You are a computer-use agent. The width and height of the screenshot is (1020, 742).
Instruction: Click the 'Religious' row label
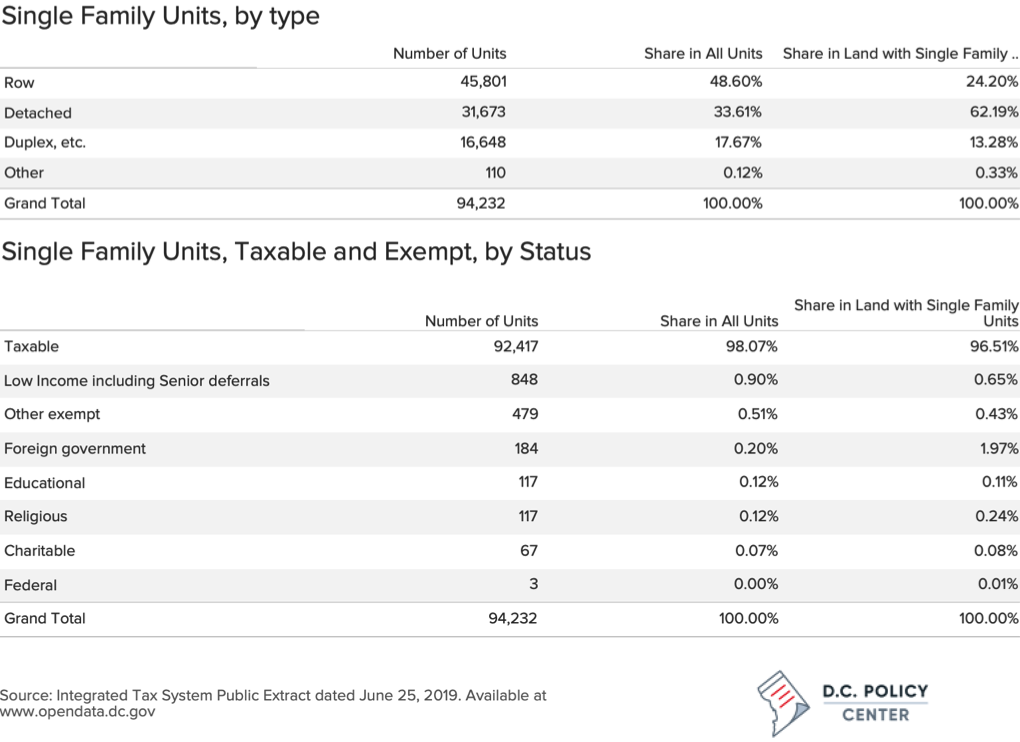coord(36,516)
